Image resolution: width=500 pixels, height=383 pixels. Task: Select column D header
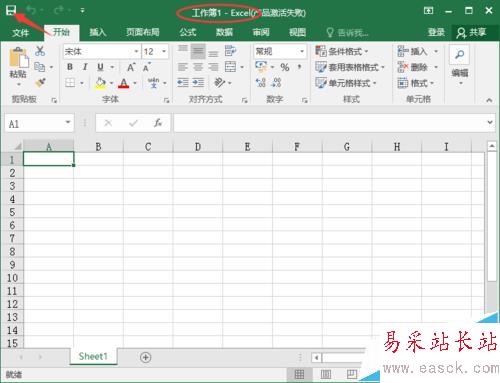(x=197, y=146)
